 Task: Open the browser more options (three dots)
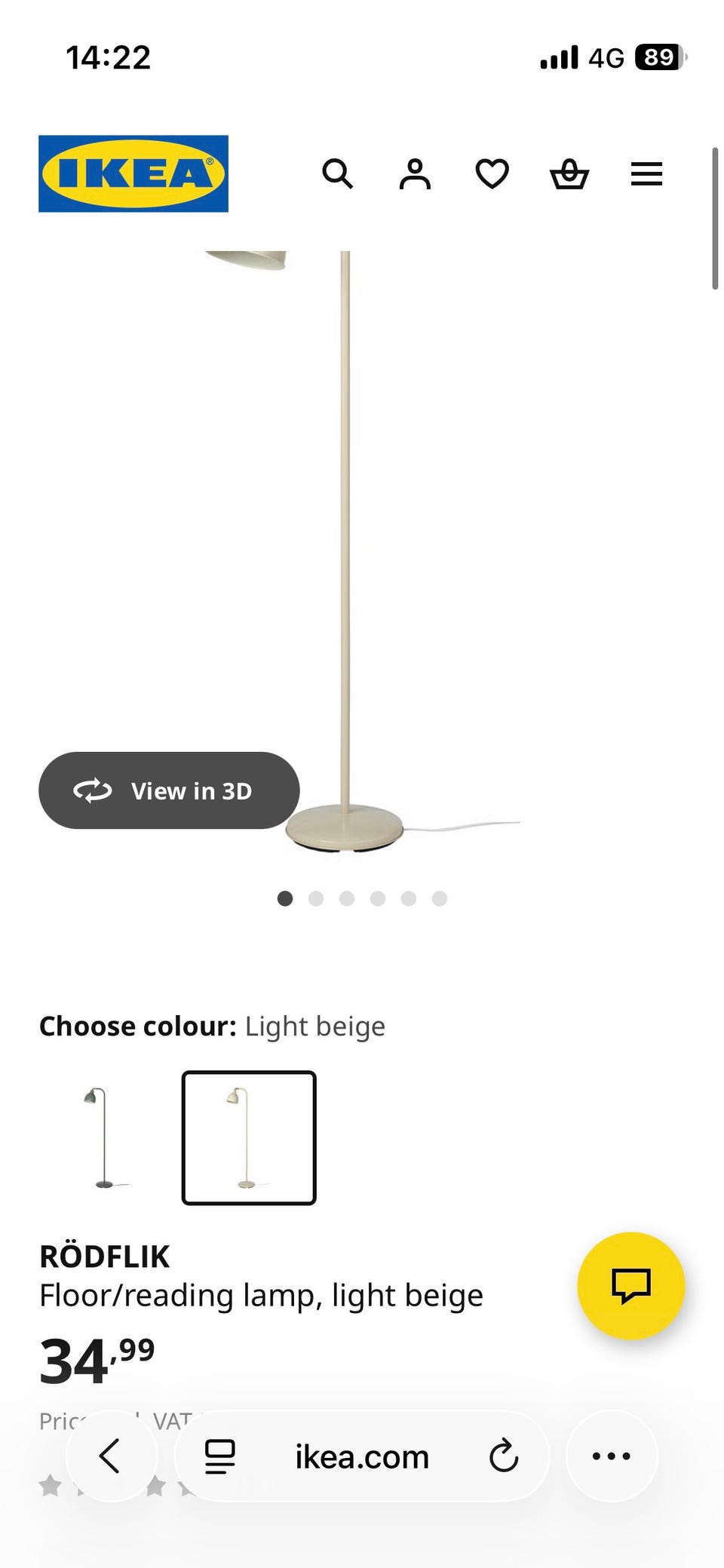coord(611,1456)
